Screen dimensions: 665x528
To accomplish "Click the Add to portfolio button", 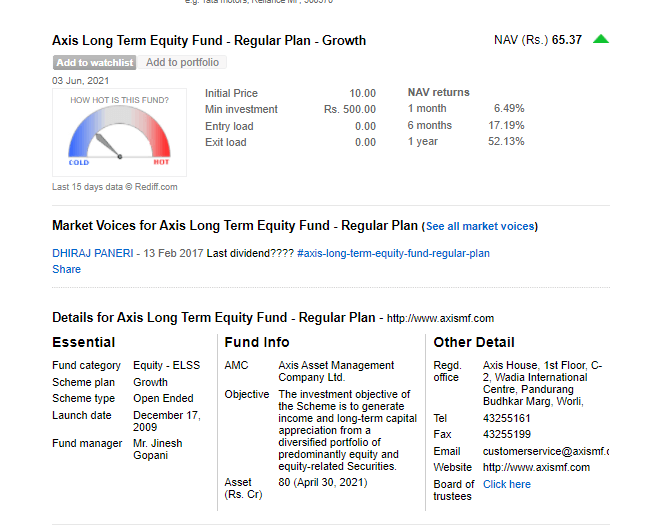I will coord(182,62).
